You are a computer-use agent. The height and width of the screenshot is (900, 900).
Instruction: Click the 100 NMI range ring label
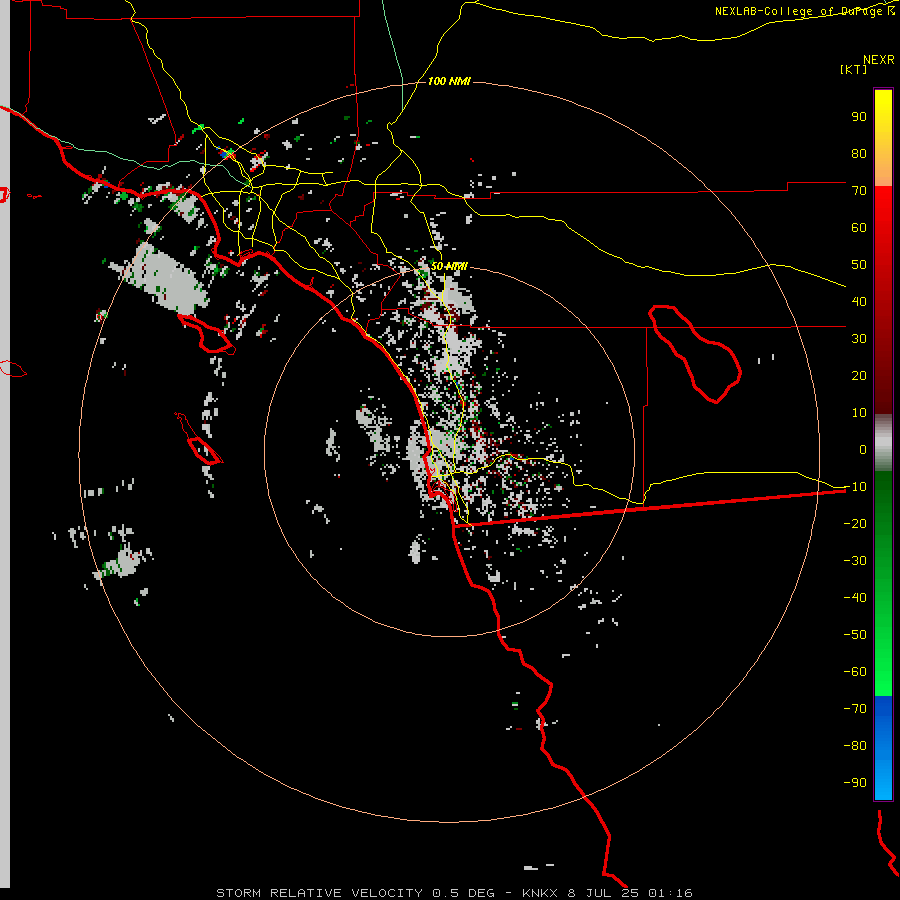449,81
